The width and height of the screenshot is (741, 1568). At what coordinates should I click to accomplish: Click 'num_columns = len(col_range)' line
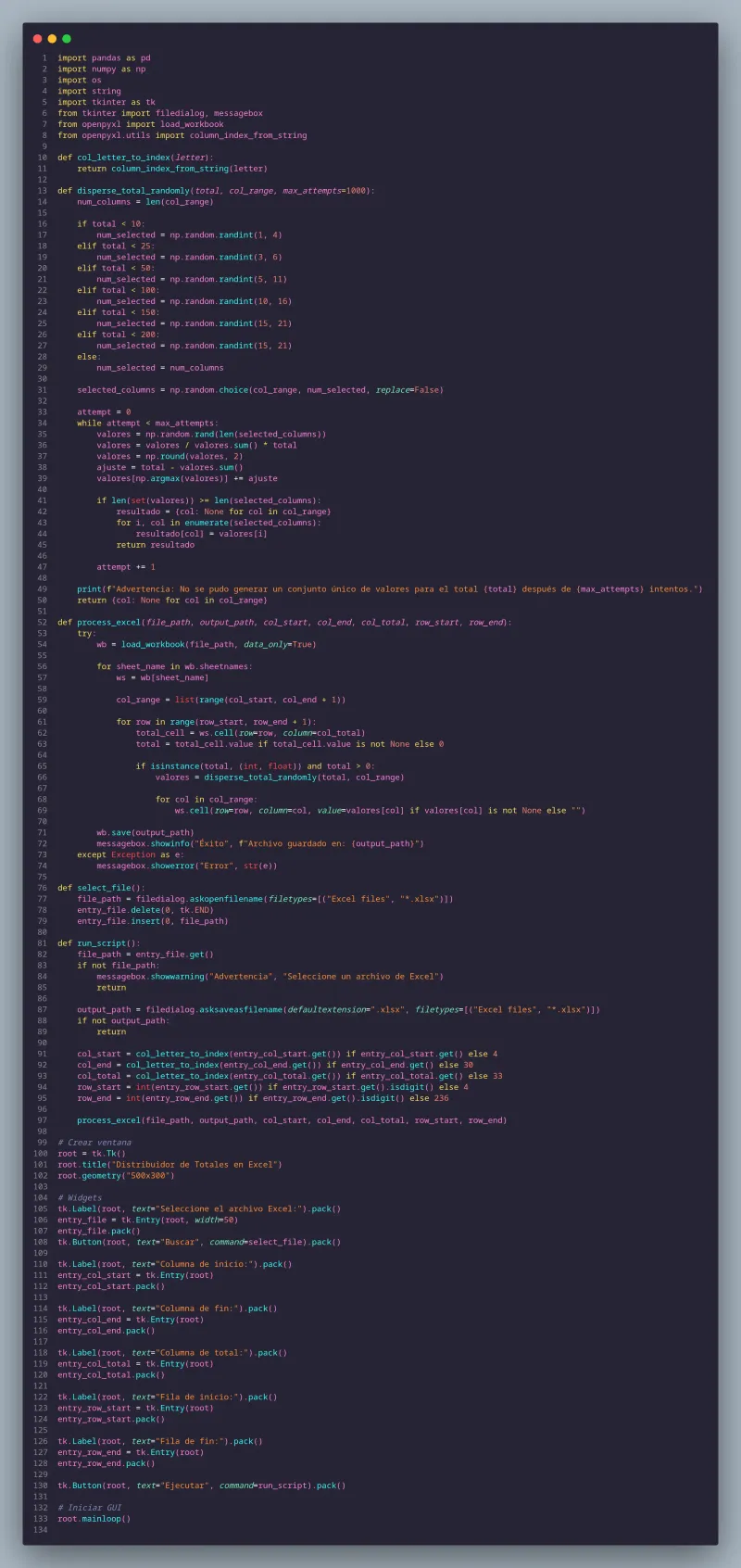click(x=145, y=202)
